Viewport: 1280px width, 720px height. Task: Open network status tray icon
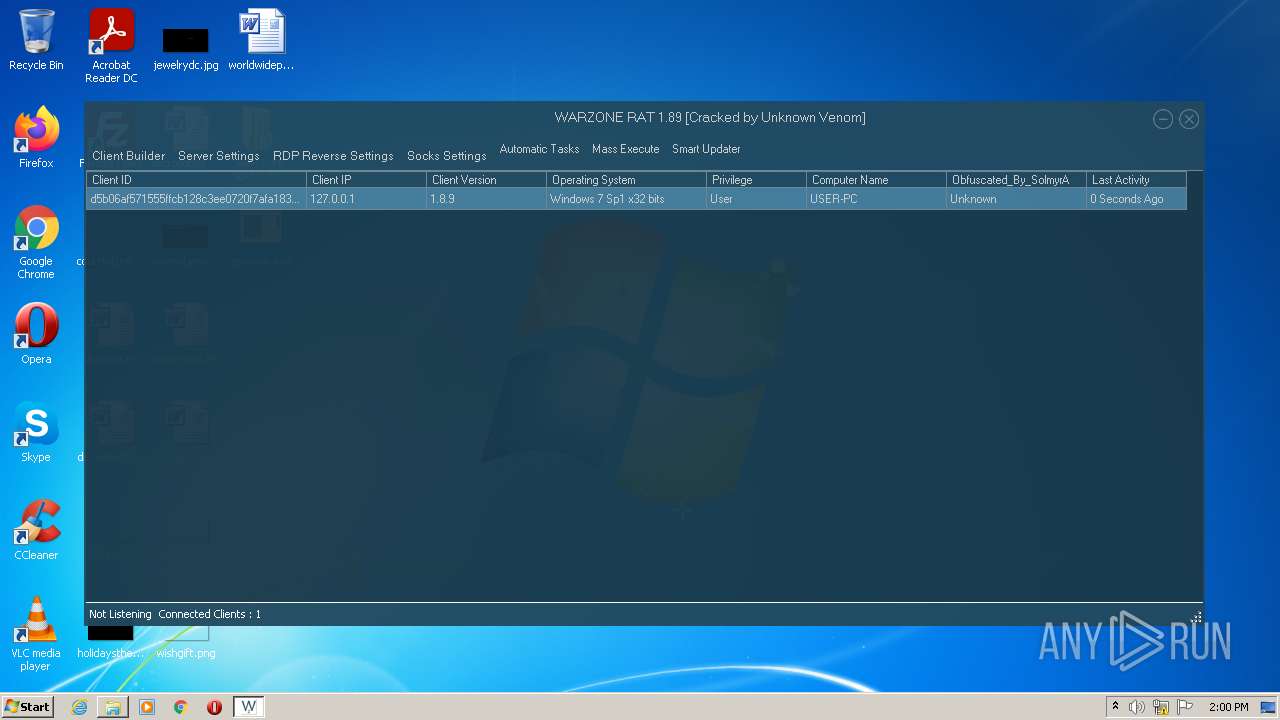[1161, 707]
